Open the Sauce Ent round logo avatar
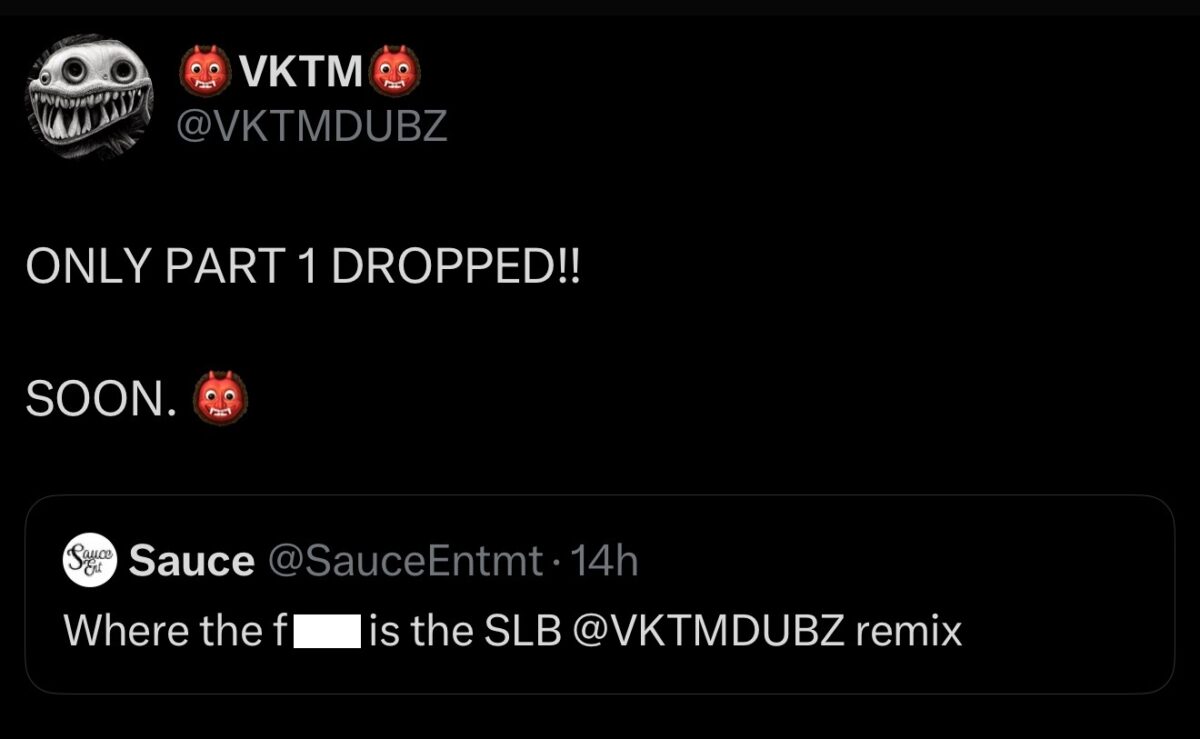Viewport: 1200px width, 739px height. click(91, 560)
